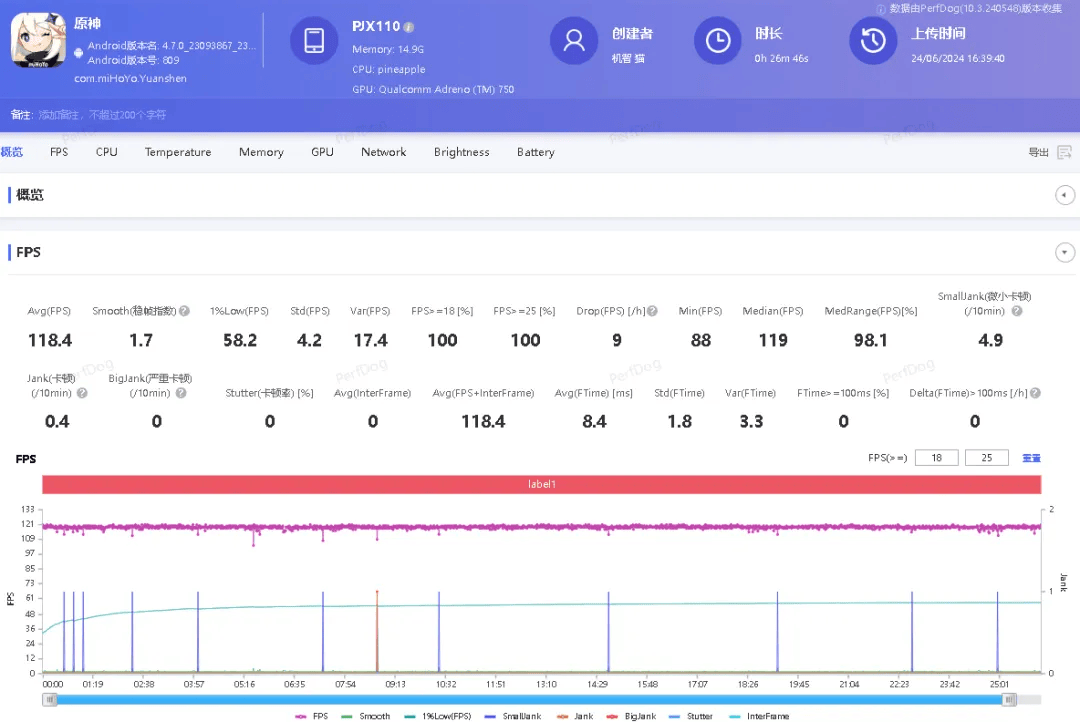Switch to the GPU tab
This screenshot has width=1080, height=722.
coord(322,152)
